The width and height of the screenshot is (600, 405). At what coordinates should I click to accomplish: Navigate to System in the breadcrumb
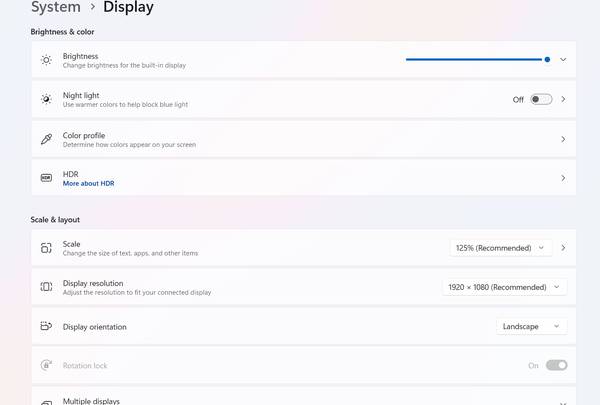[56, 8]
